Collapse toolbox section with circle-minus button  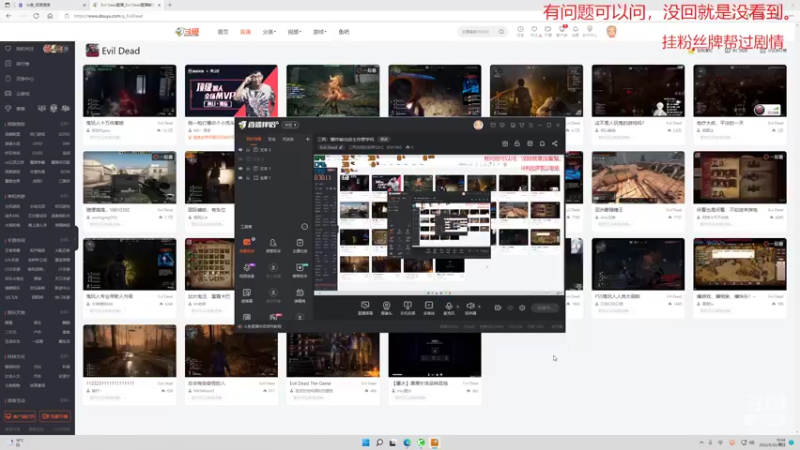(x=305, y=227)
